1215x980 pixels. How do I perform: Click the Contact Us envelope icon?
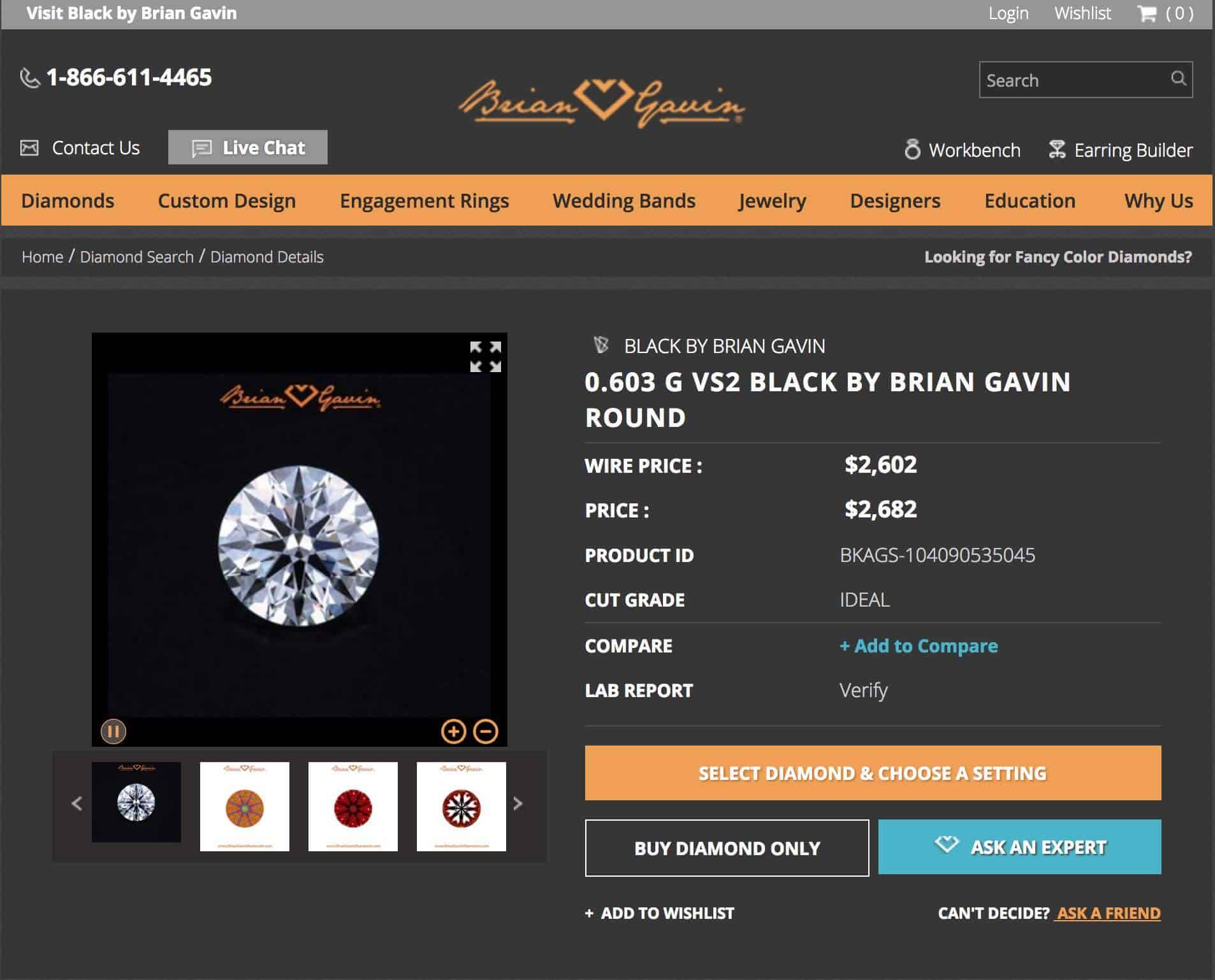[29, 148]
